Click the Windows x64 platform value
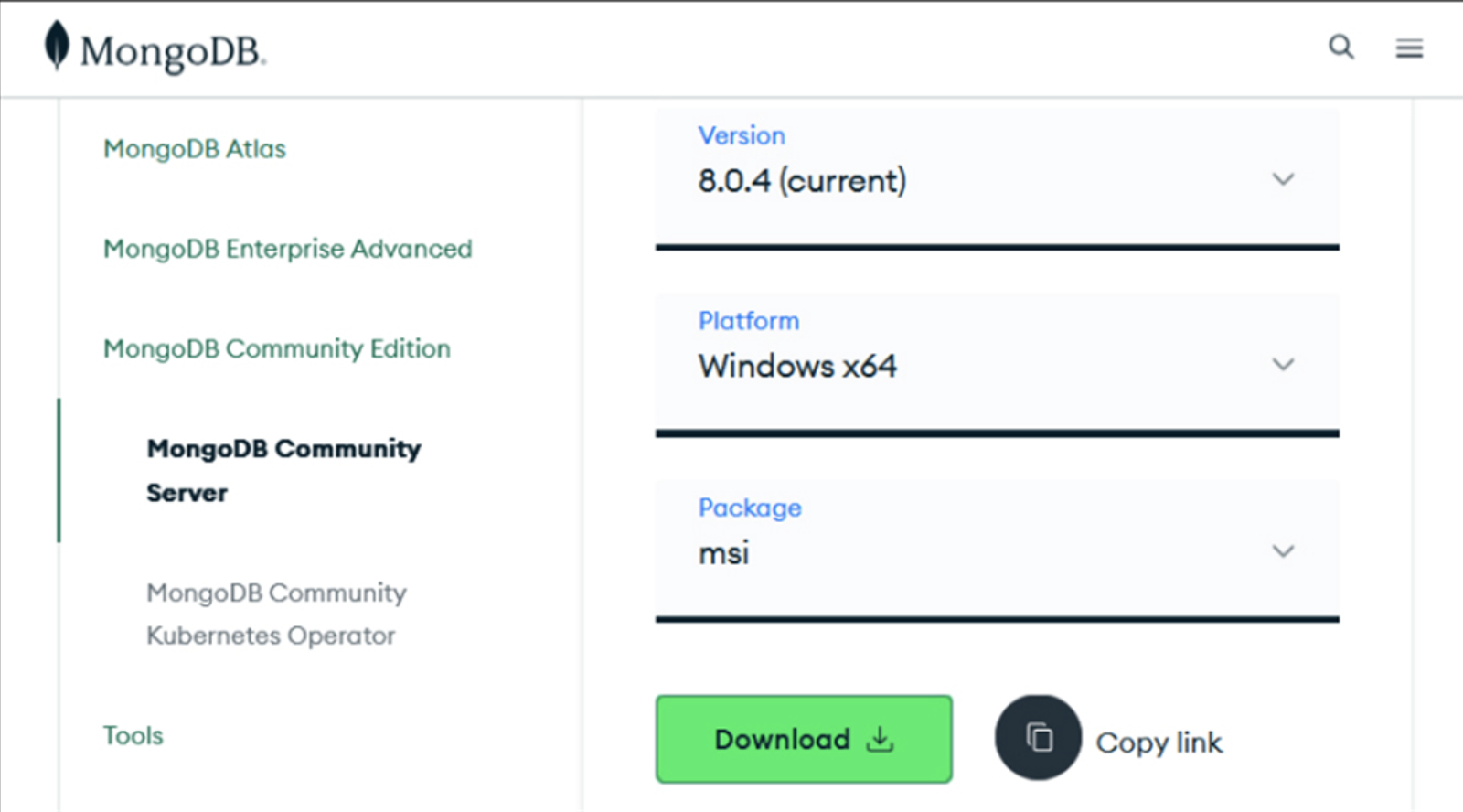The height and width of the screenshot is (812, 1463). (x=797, y=366)
